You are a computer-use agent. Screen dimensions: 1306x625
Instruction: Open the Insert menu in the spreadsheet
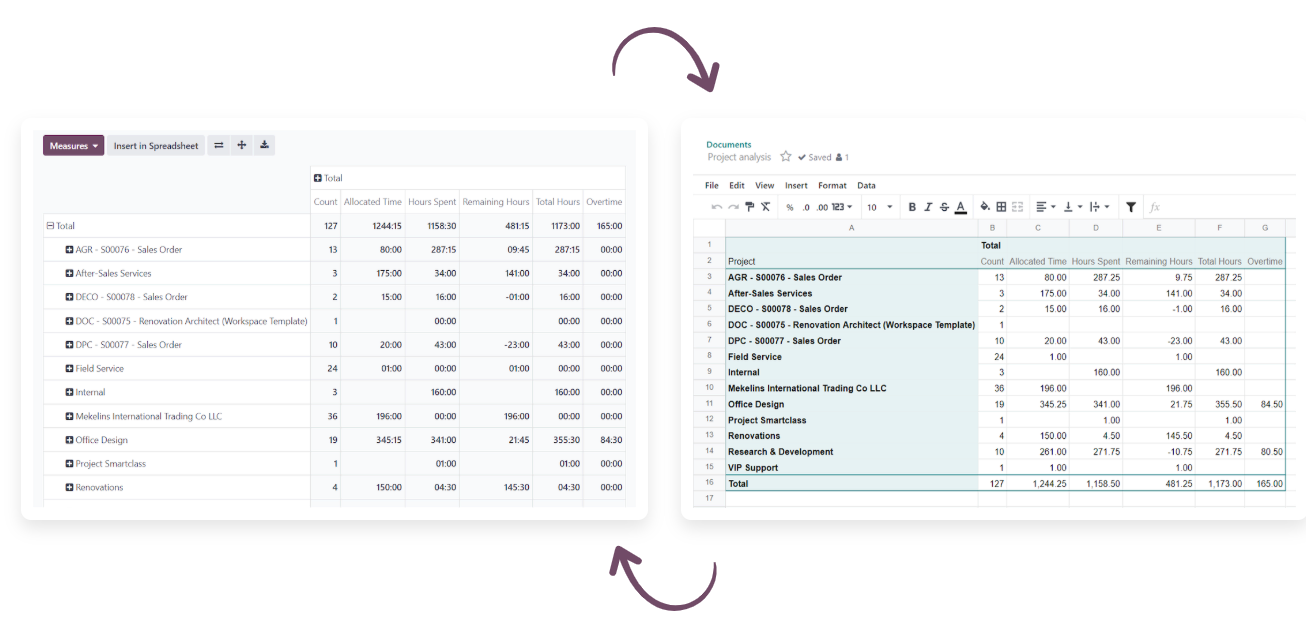pos(796,185)
